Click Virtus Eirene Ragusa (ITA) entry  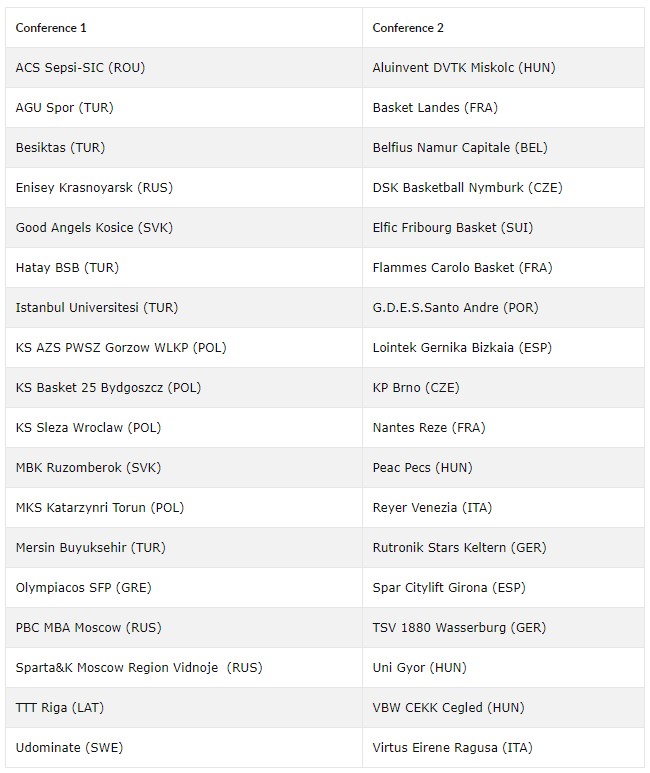pos(452,747)
